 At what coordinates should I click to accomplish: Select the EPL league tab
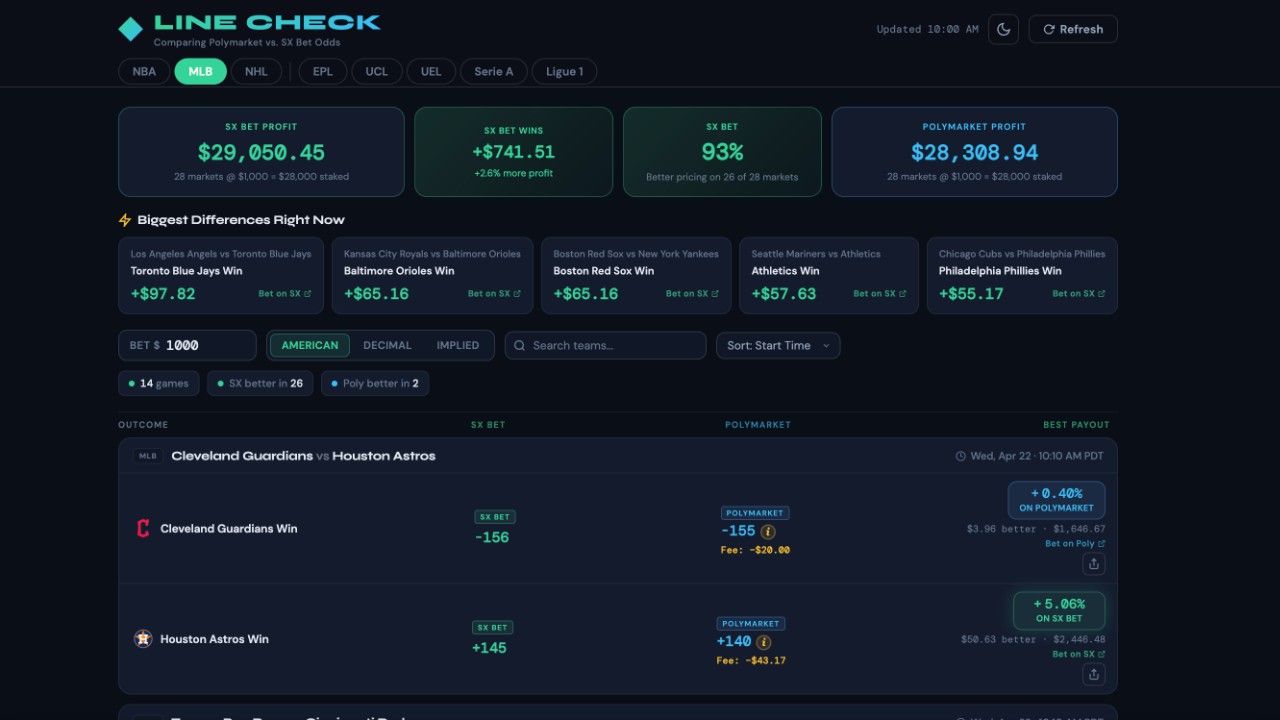(322, 71)
